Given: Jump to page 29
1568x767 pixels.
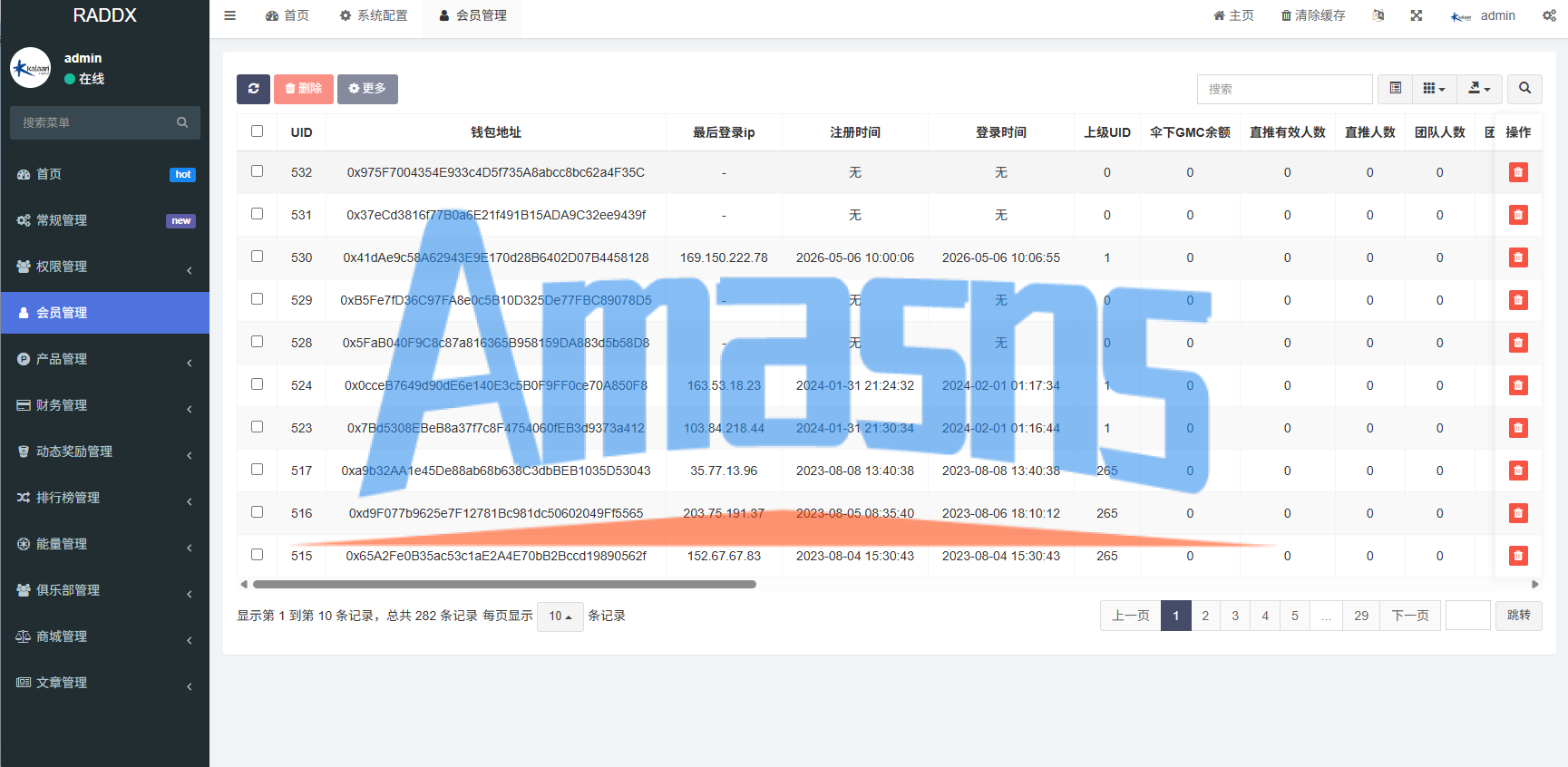Looking at the screenshot, I should [x=1361, y=616].
